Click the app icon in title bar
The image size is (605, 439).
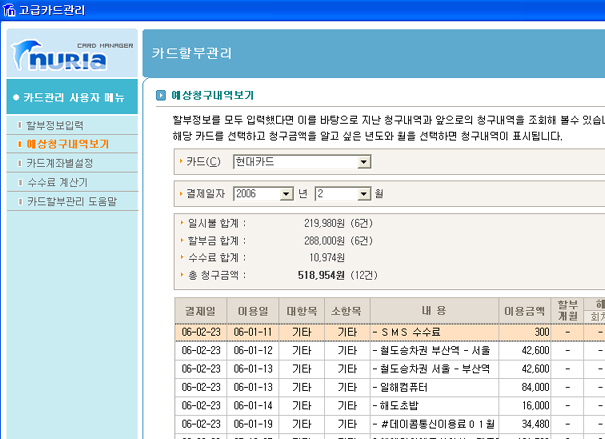point(10,10)
